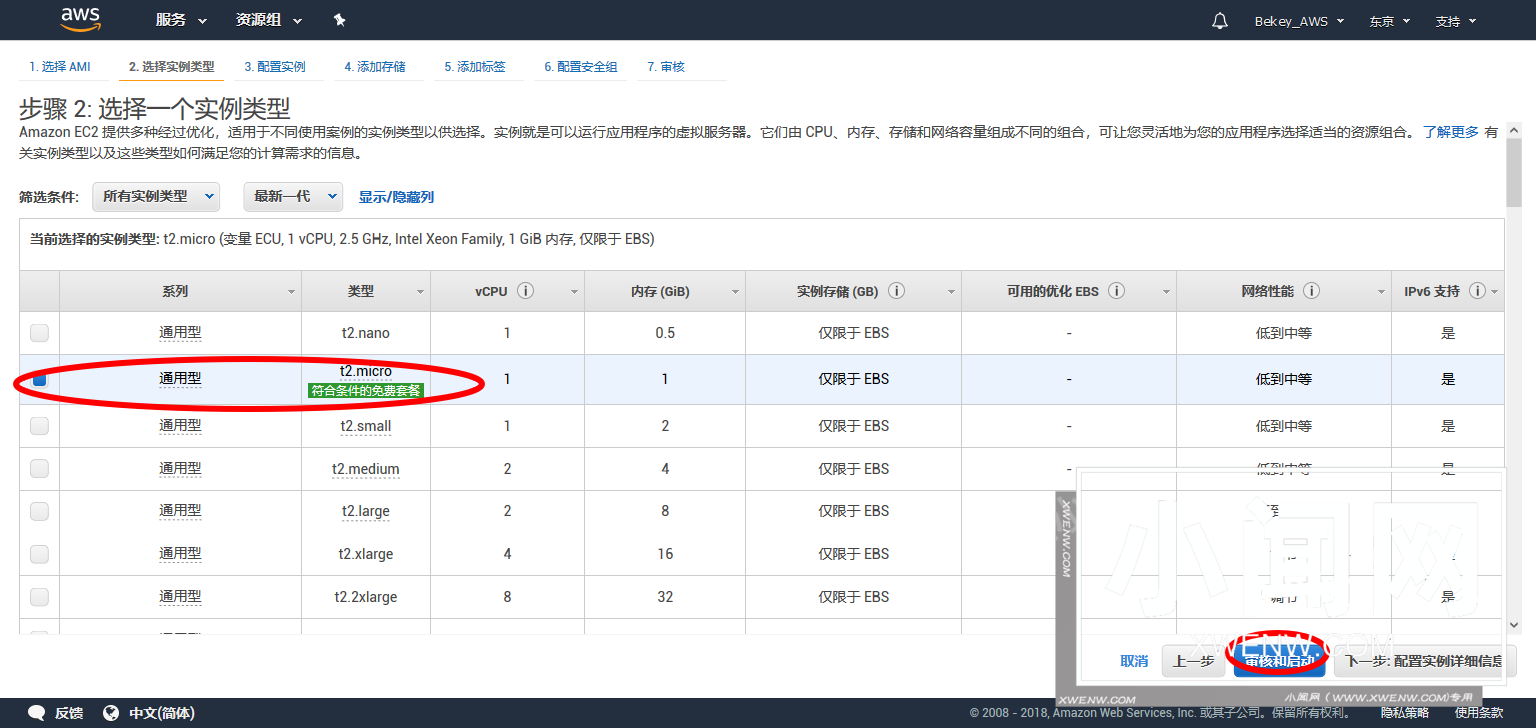This screenshot has height=728, width=1536.
Task: Open the 服务 menu
Action: [x=181, y=21]
